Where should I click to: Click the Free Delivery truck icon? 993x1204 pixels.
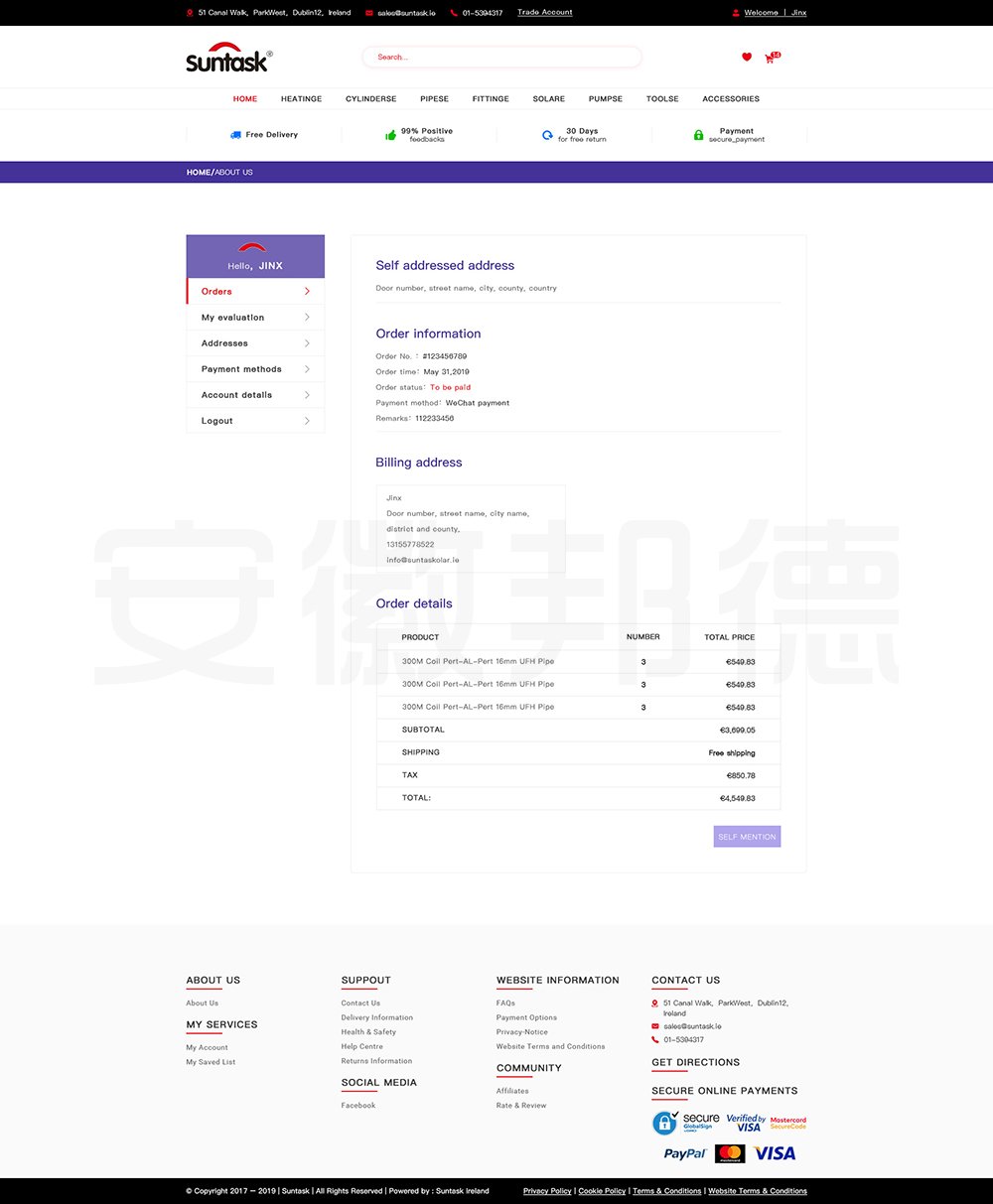235,135
